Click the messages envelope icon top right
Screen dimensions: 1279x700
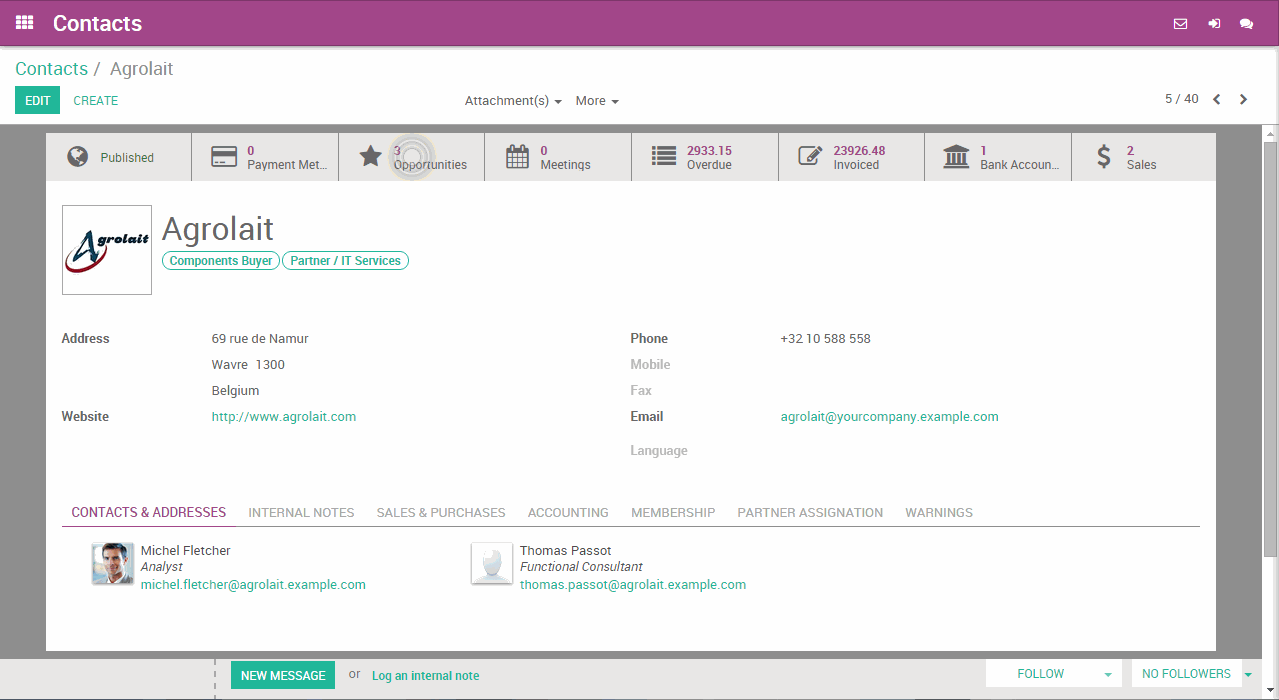click(x=1180, y=23)
